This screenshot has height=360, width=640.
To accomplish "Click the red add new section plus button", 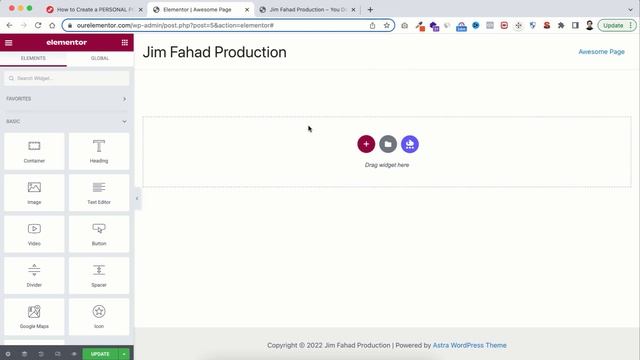I will pyautogui.click(x=366, y=144).
